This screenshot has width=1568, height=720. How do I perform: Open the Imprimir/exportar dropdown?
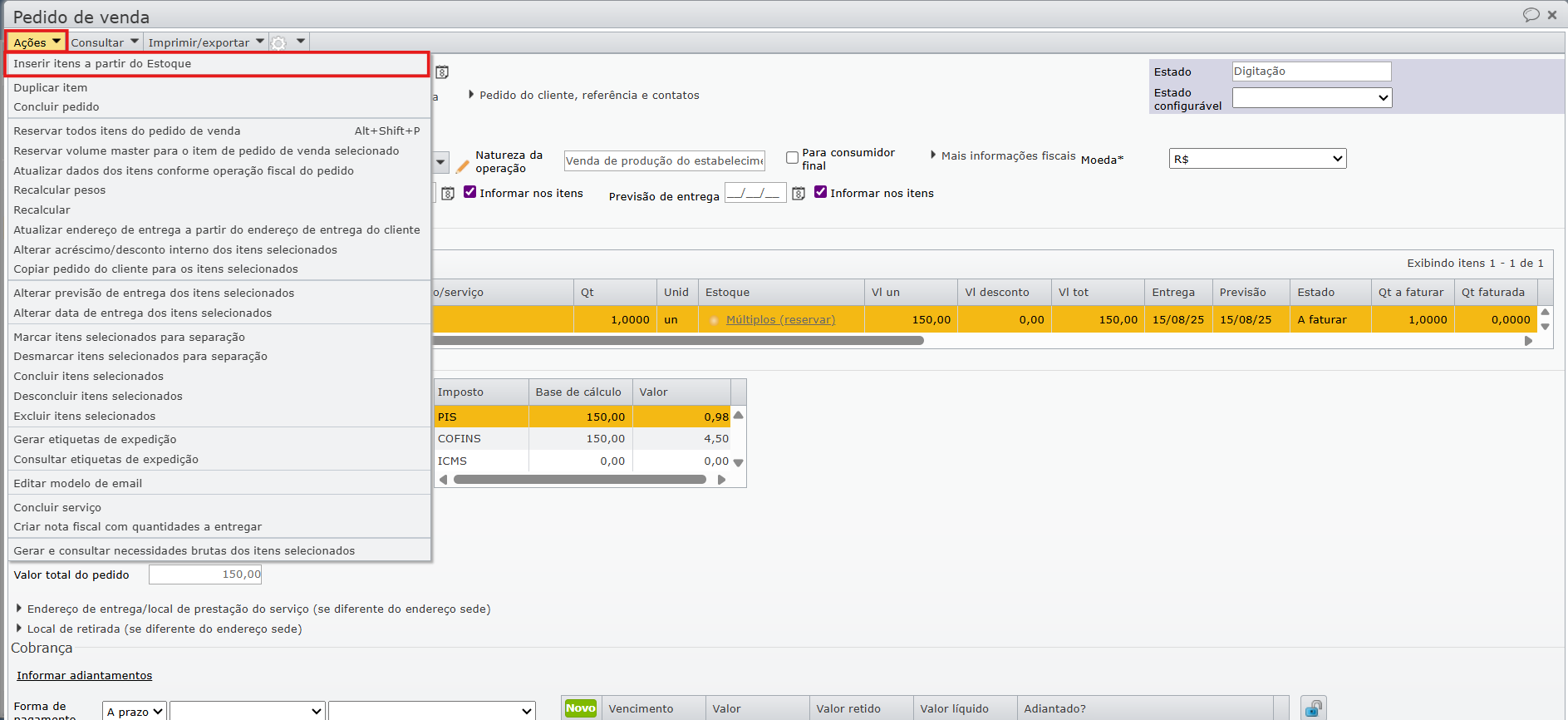(206, 42)
